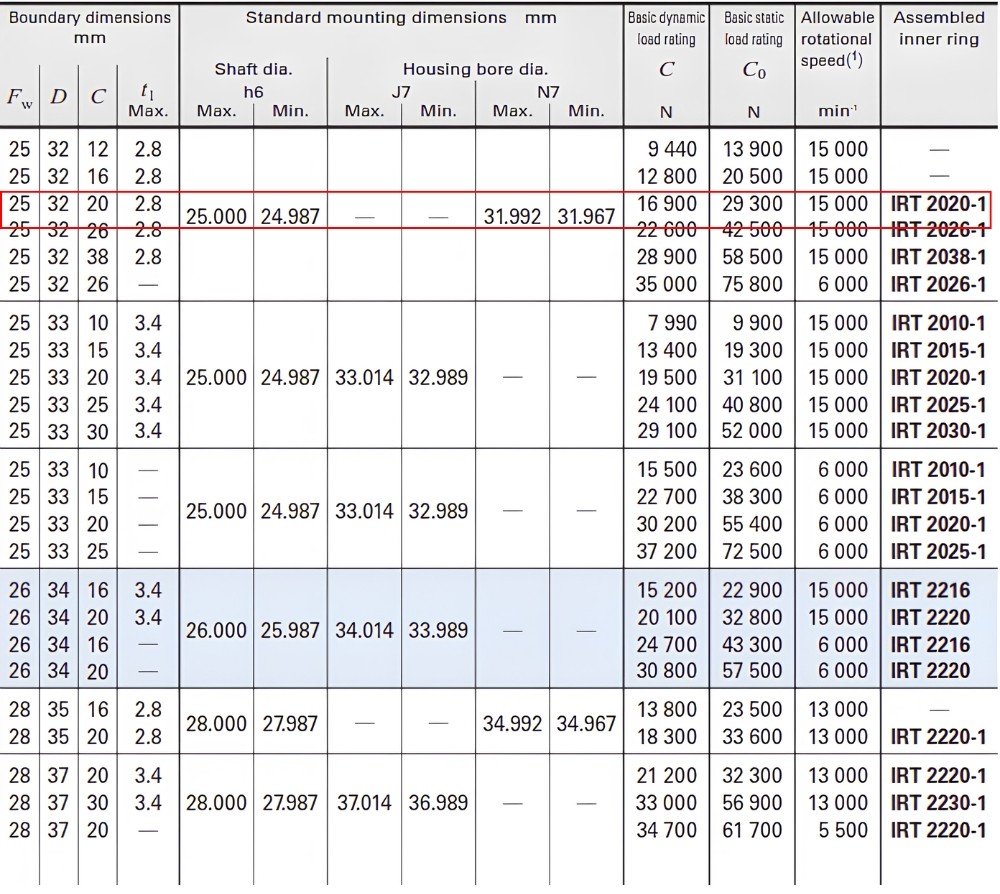
Task: Click the 37.014 J7 Max. value
Action: (x=364, y=803)
